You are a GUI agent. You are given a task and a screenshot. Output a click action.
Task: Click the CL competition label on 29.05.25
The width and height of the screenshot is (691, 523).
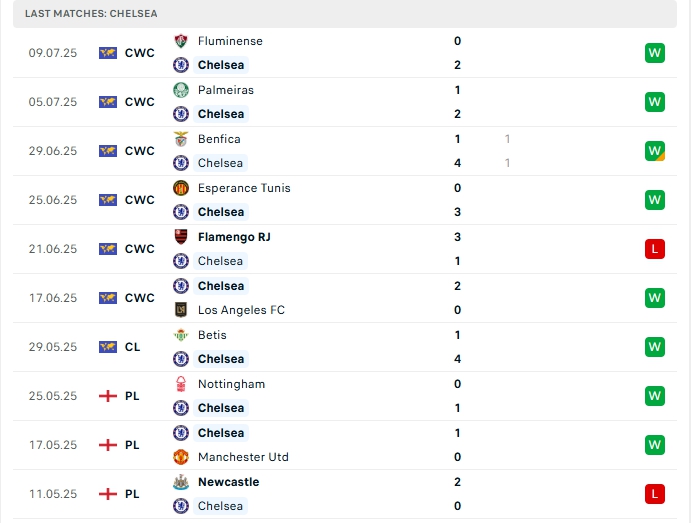133,347
